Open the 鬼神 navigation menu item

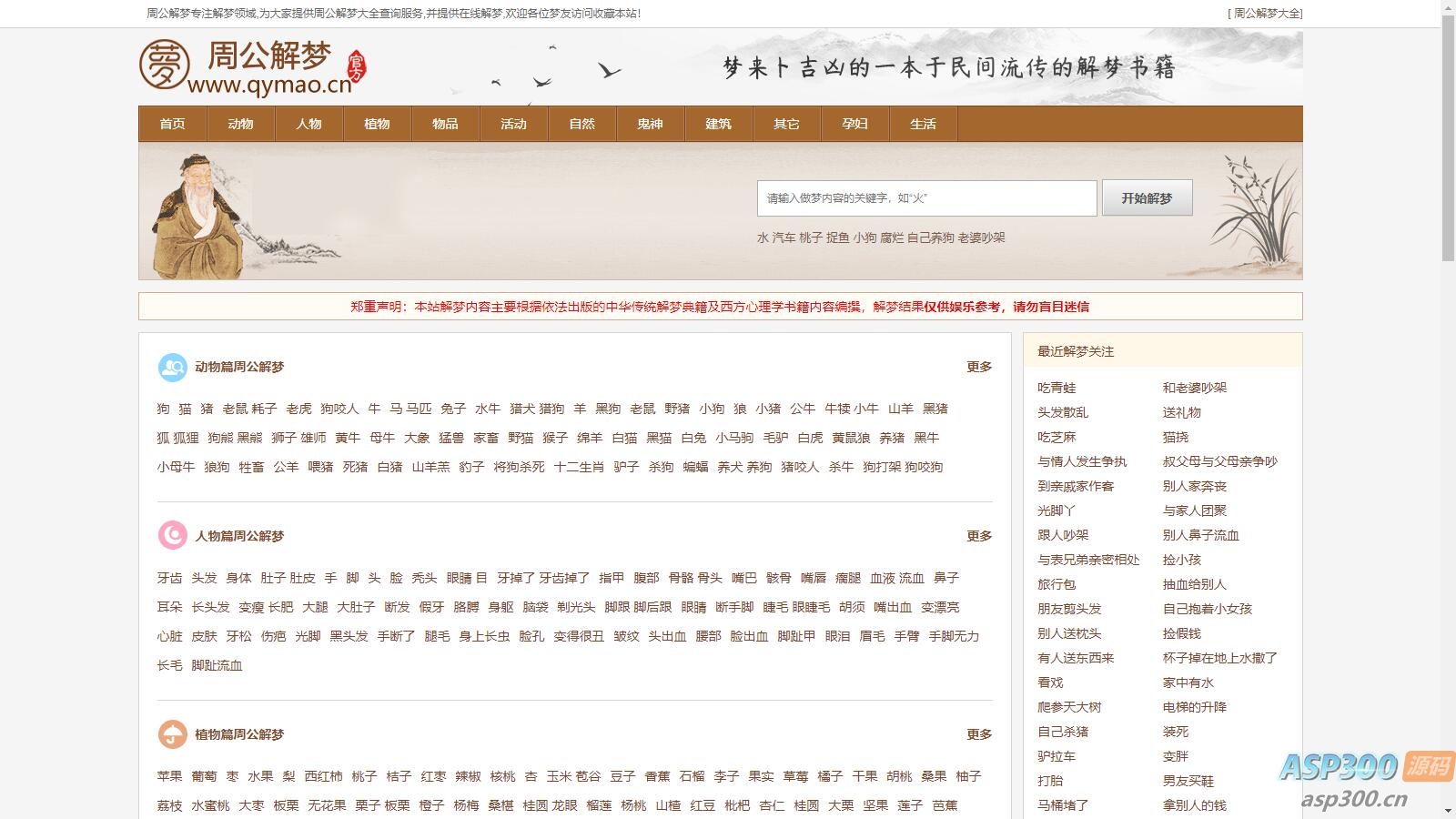click(650, 124)
